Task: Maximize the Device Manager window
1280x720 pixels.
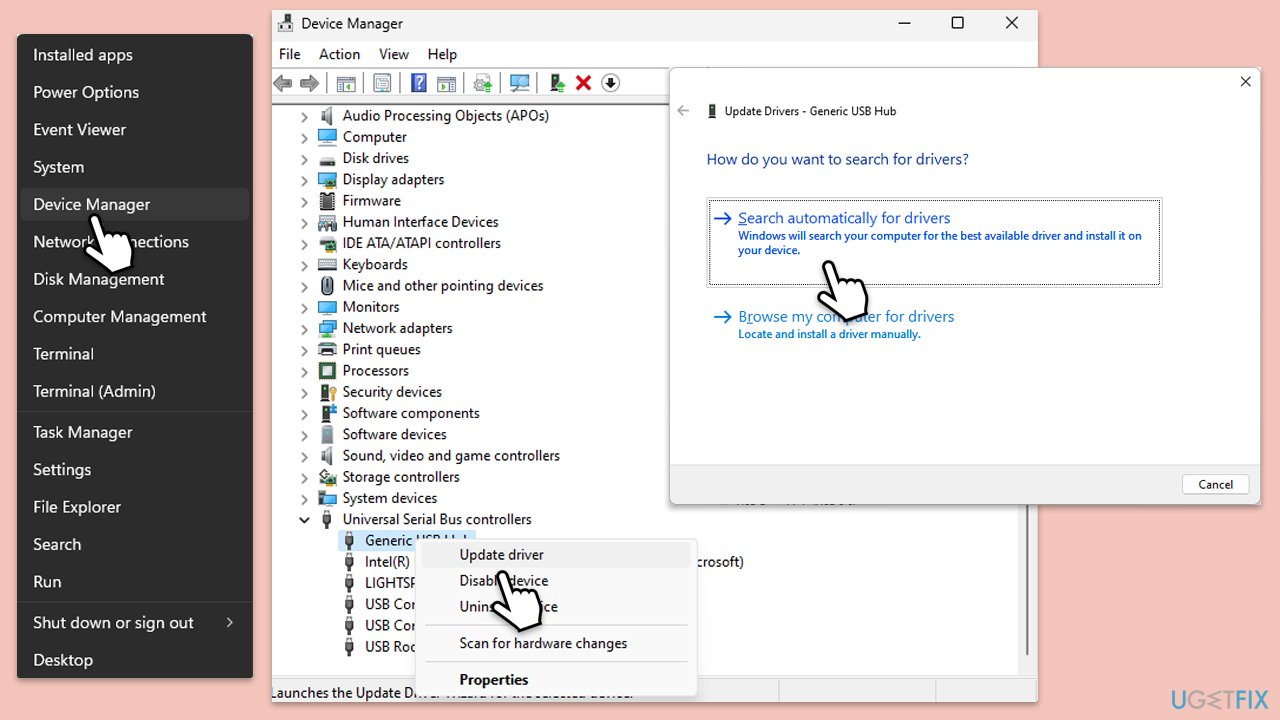Action: pyautogui.click(x=957, y=23)
